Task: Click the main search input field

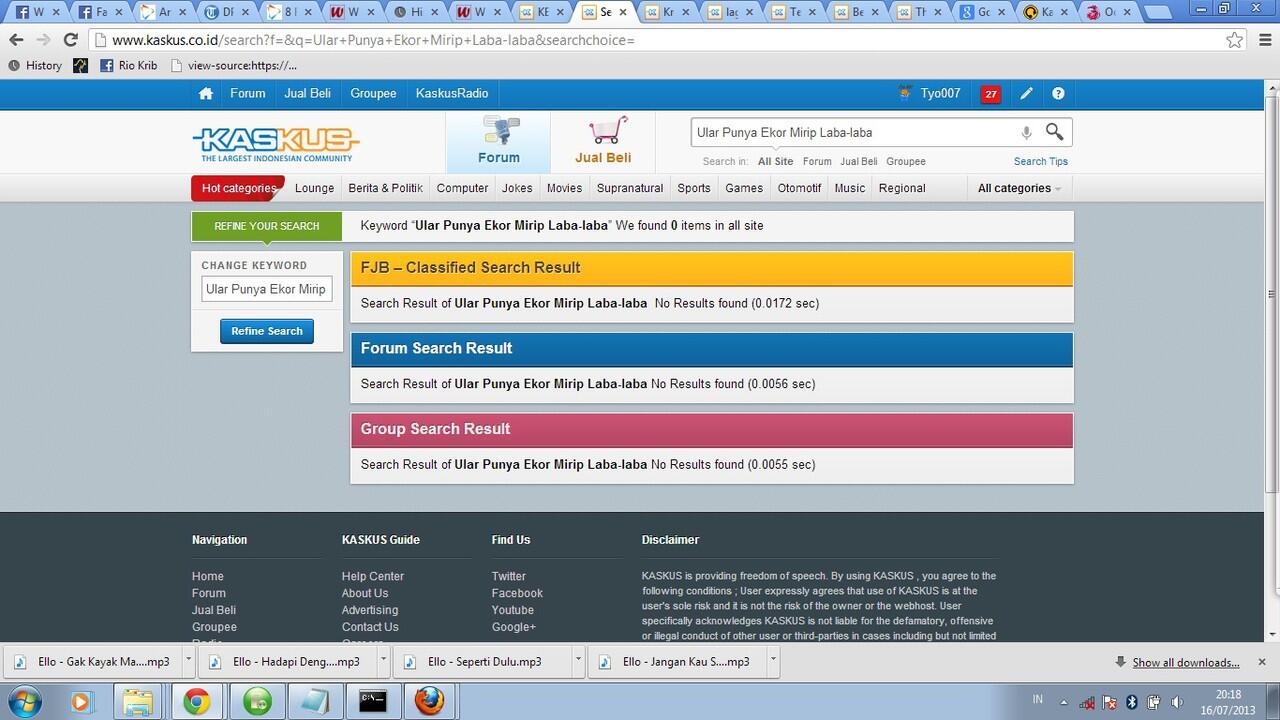Action: pos(853,132)
